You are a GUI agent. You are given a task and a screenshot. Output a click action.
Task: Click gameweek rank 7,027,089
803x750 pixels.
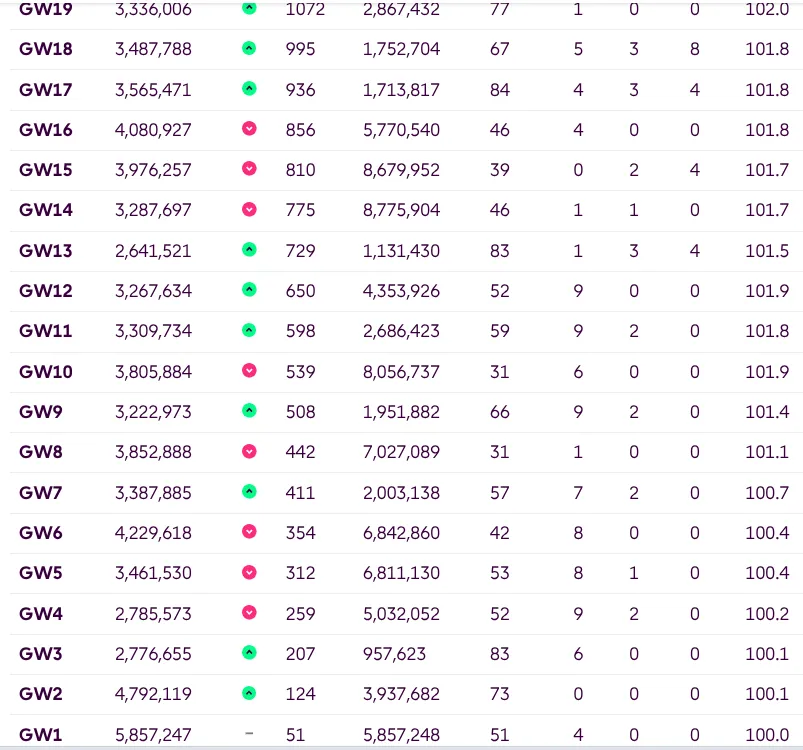[x=402, y=452]
